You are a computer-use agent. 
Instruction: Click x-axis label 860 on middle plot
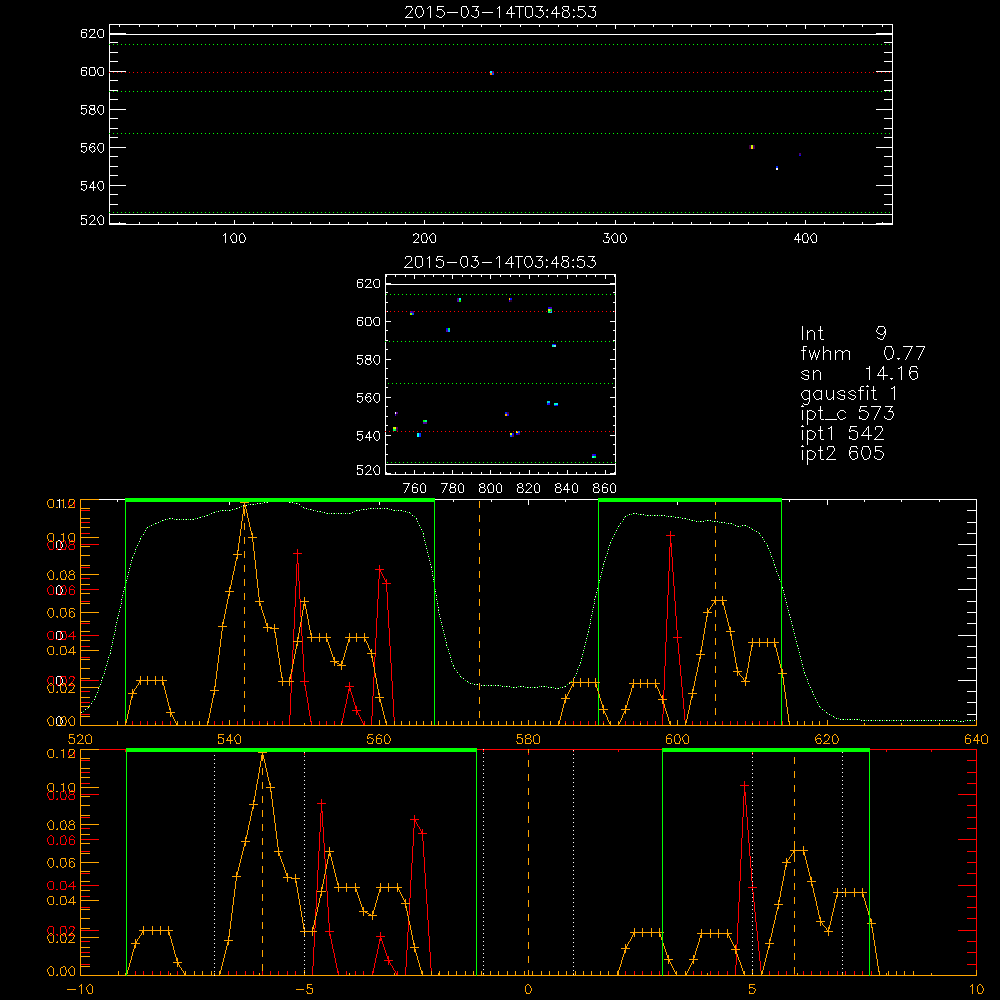coord(605,489)
